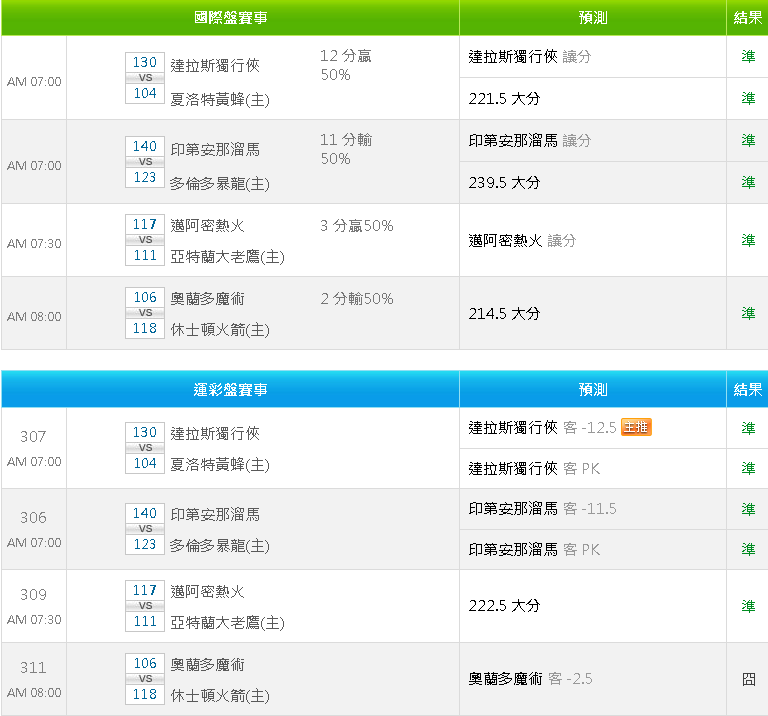The height and width of the screenshot is (716, 768).
Task: Click the 達拉斯獨行俠 客 PK prediction
Action: coord(534,469)
